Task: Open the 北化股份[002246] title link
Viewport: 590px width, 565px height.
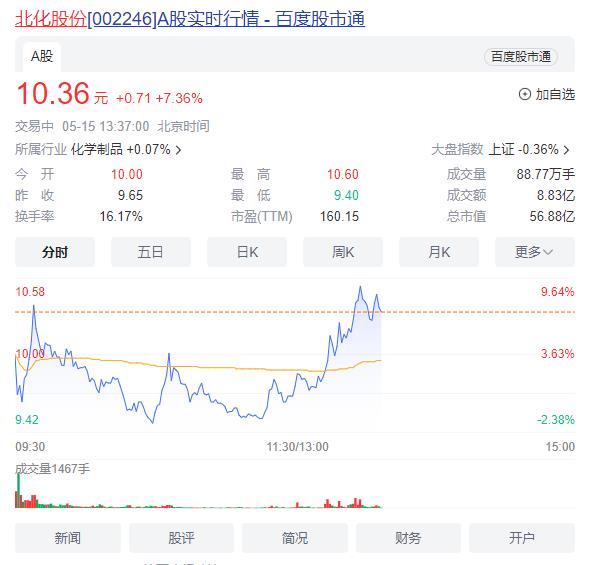Action: pyautogui.click(x=190, y=18)
